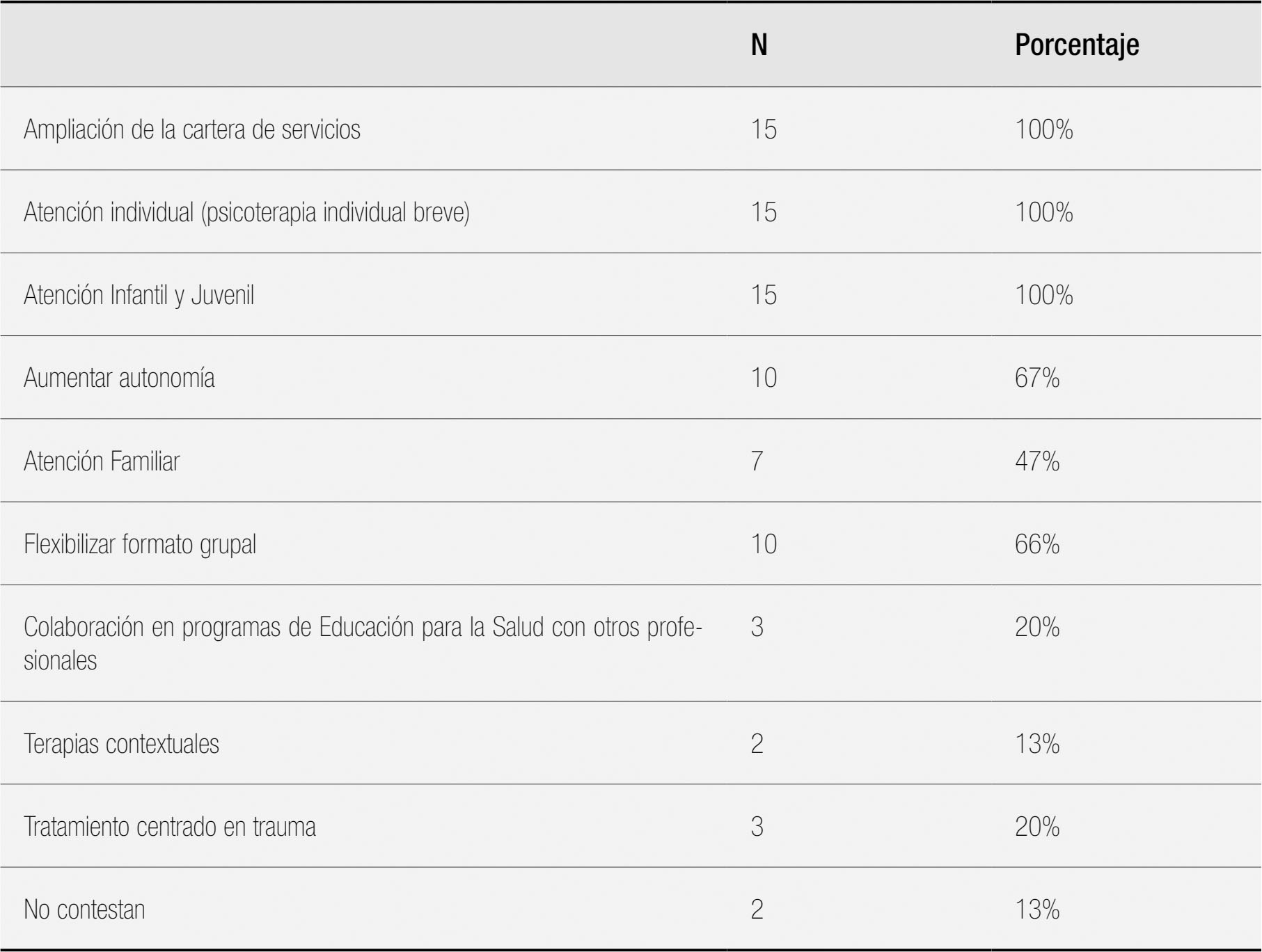Click the 67% value for Aumentar autonomía
The width and height of the screenshot is (1262, 952).
(1036, 378)
